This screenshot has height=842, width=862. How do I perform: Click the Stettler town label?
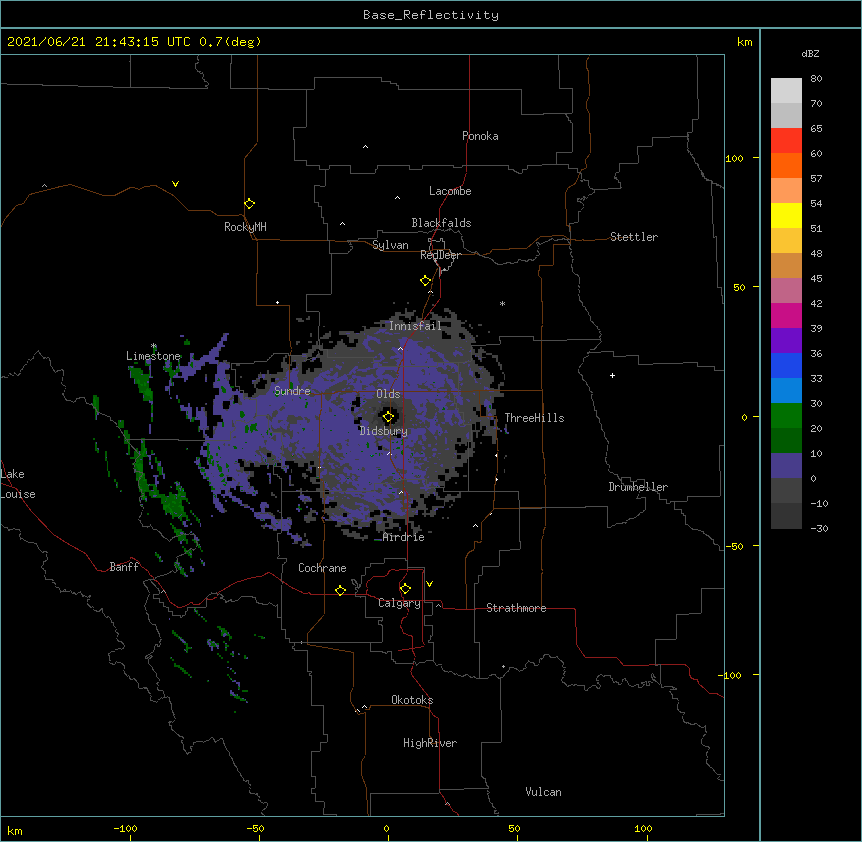tap(634, 237)
